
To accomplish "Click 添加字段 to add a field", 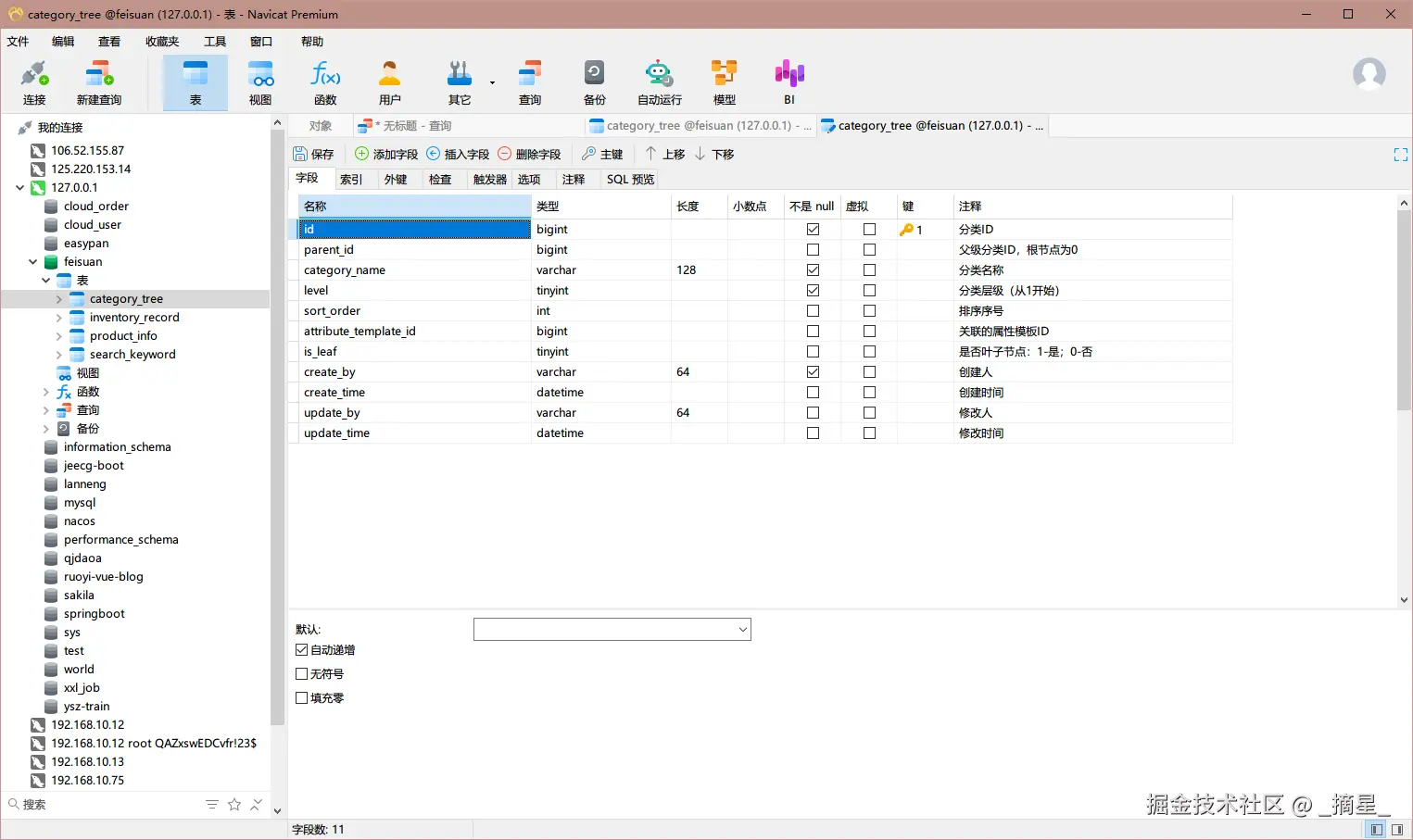I will (386, 154).
